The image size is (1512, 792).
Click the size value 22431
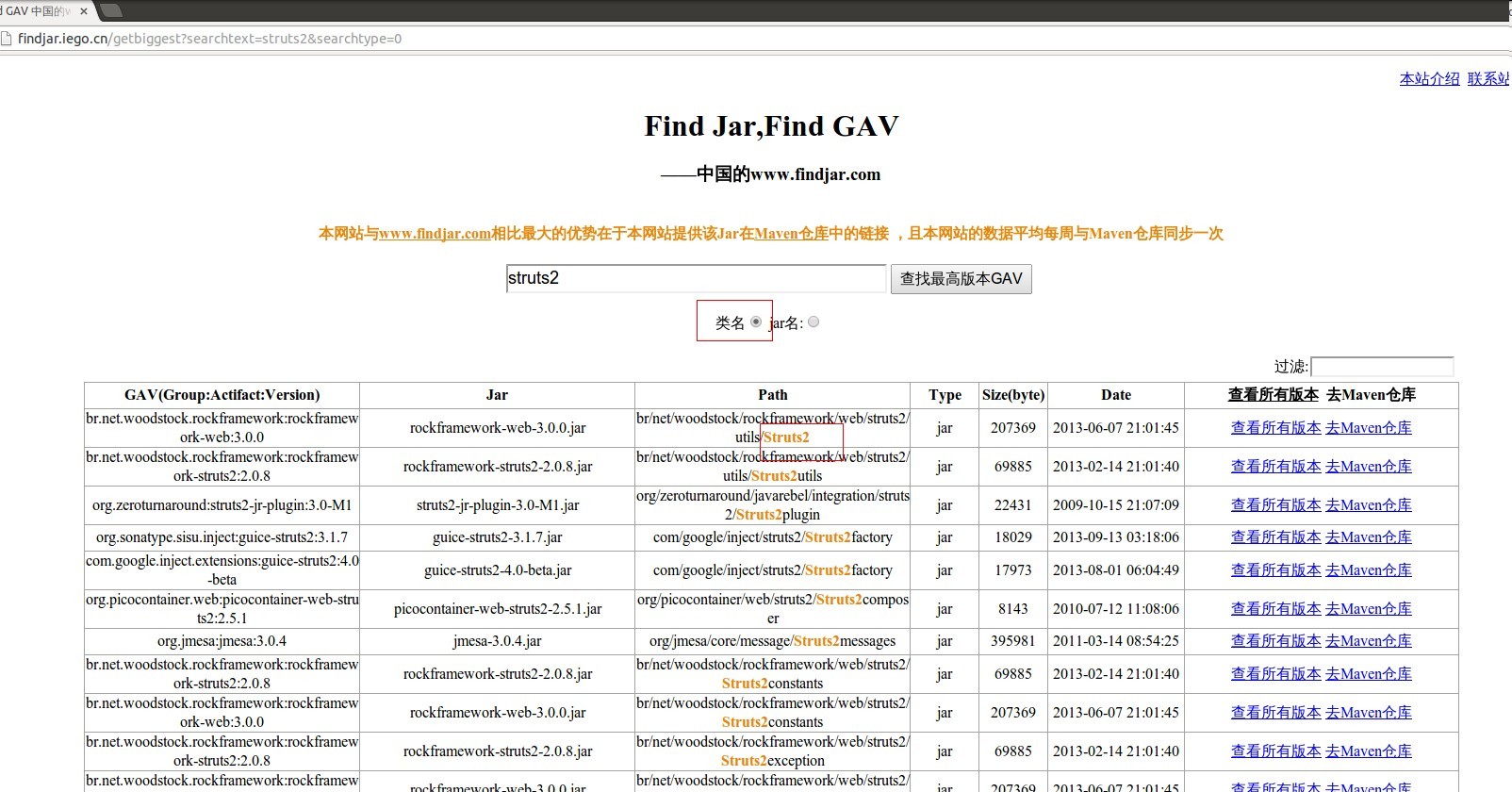tap(1013, 505)
